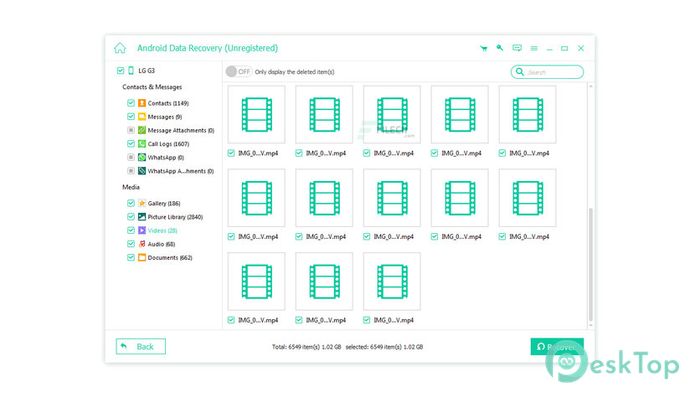This screenshot has width=700, height=400.
Task: Click the Videos play icon
Action: [x=142, y=230]
